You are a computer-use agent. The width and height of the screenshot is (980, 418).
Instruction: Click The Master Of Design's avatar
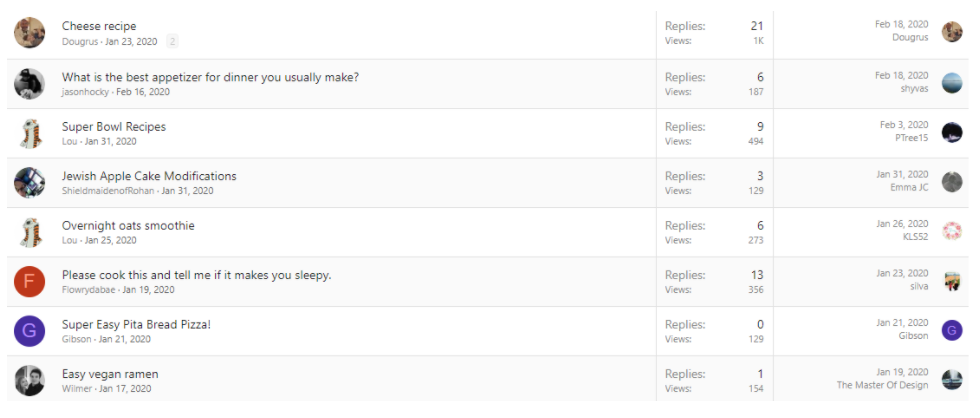pyautogui.click(x=952, y=380)
